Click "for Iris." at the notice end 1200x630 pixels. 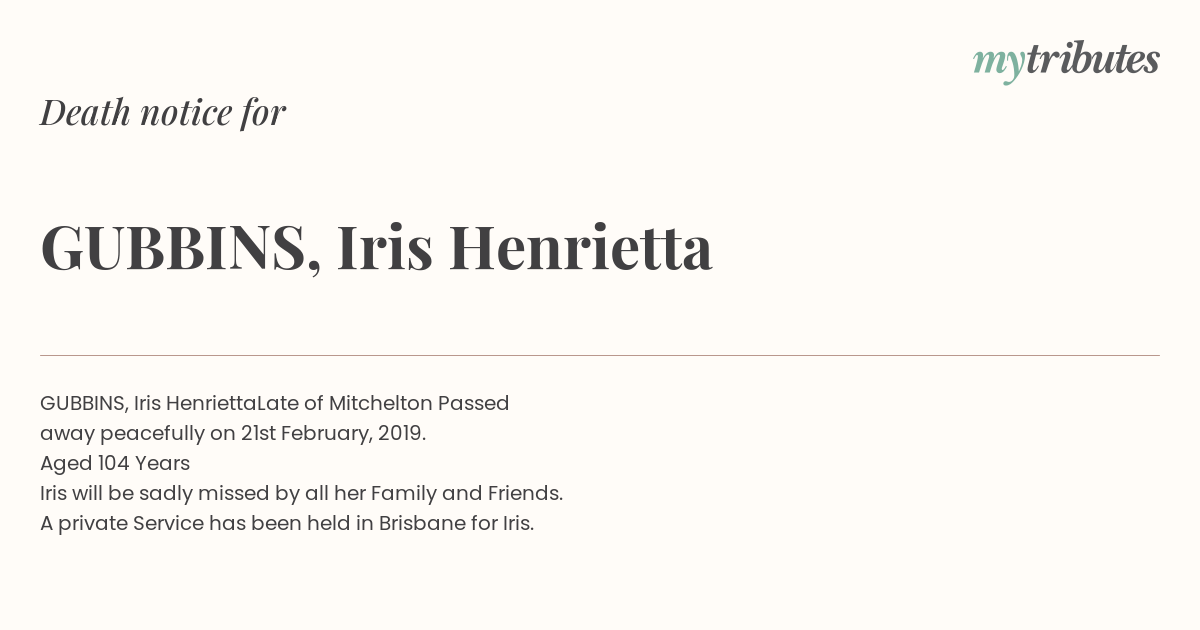point(502,523)
